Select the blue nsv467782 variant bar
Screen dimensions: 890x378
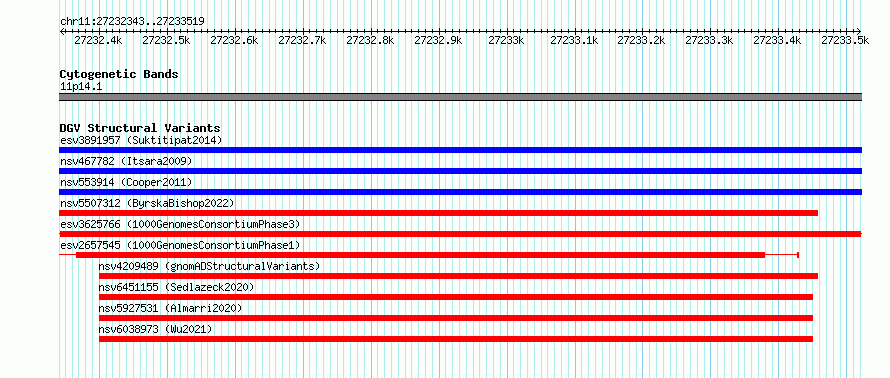[460, 171]
